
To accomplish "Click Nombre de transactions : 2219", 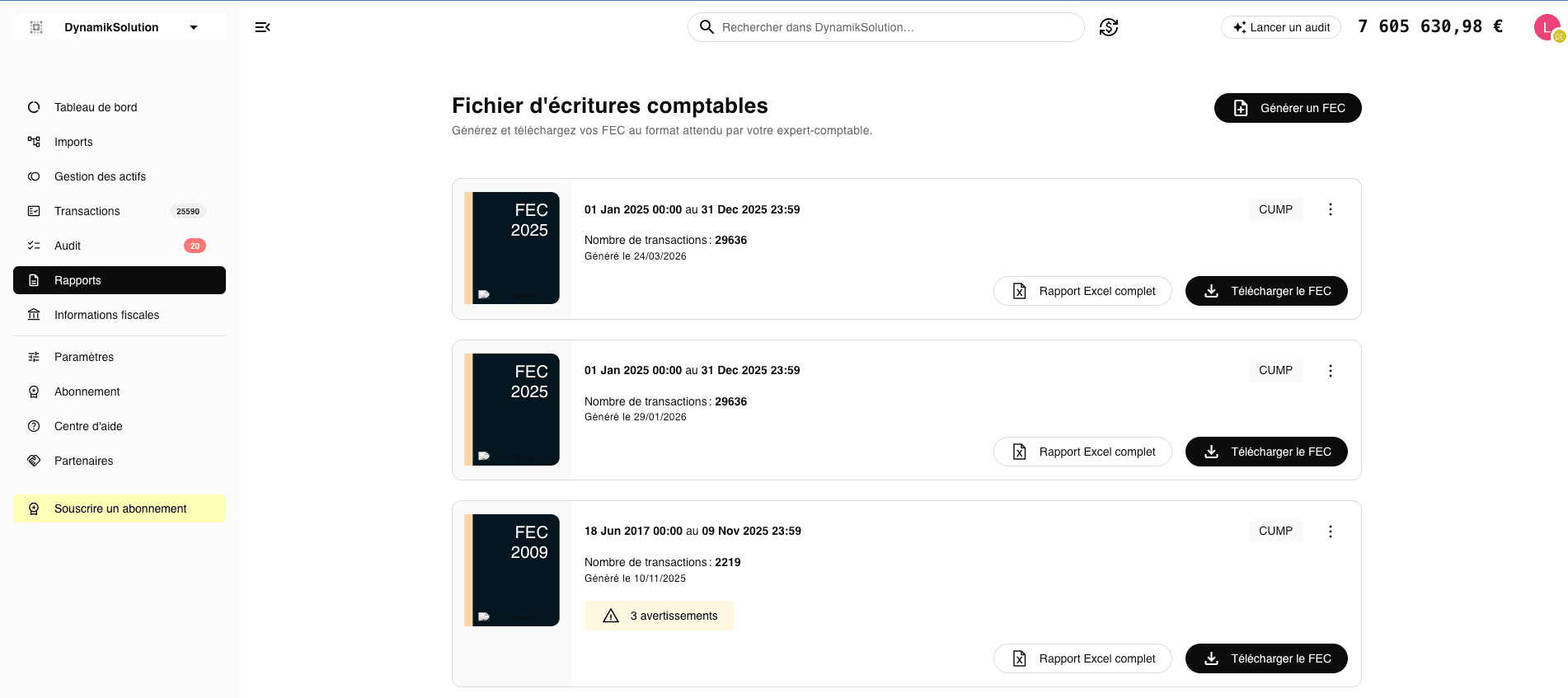I will (x=663, y=562).
